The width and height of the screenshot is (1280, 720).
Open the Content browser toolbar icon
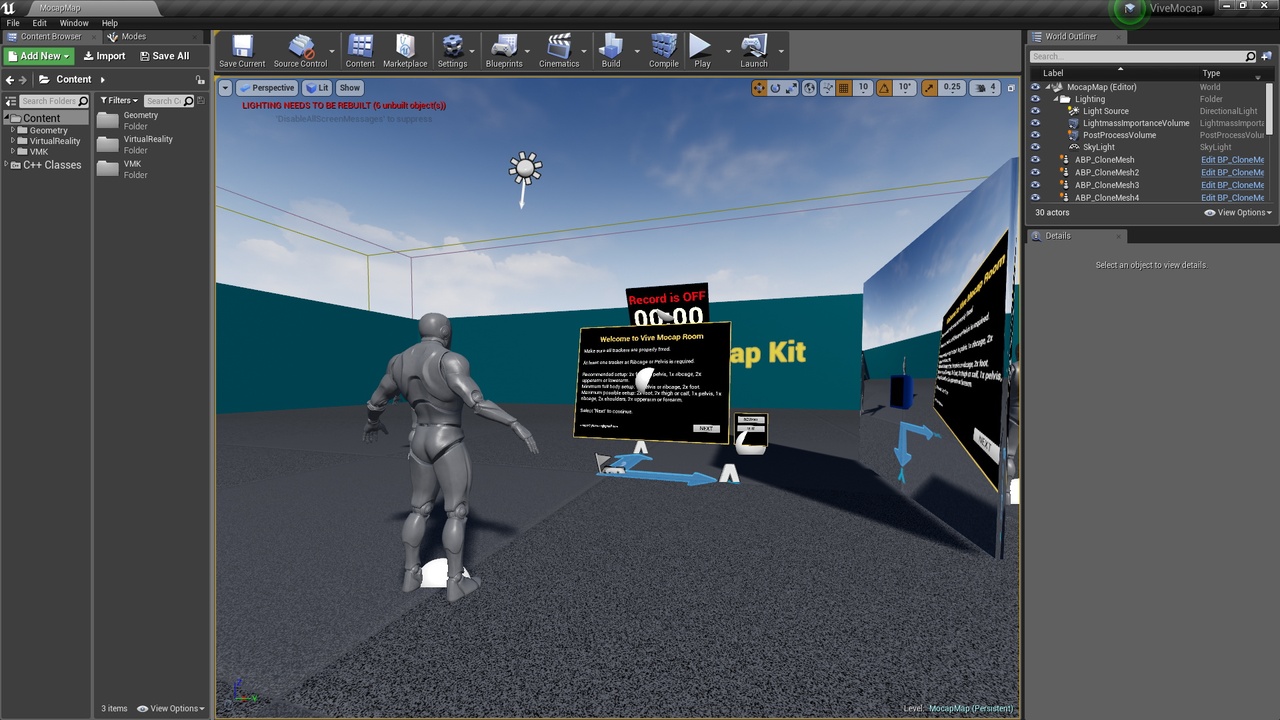click(x=360, y=51)
